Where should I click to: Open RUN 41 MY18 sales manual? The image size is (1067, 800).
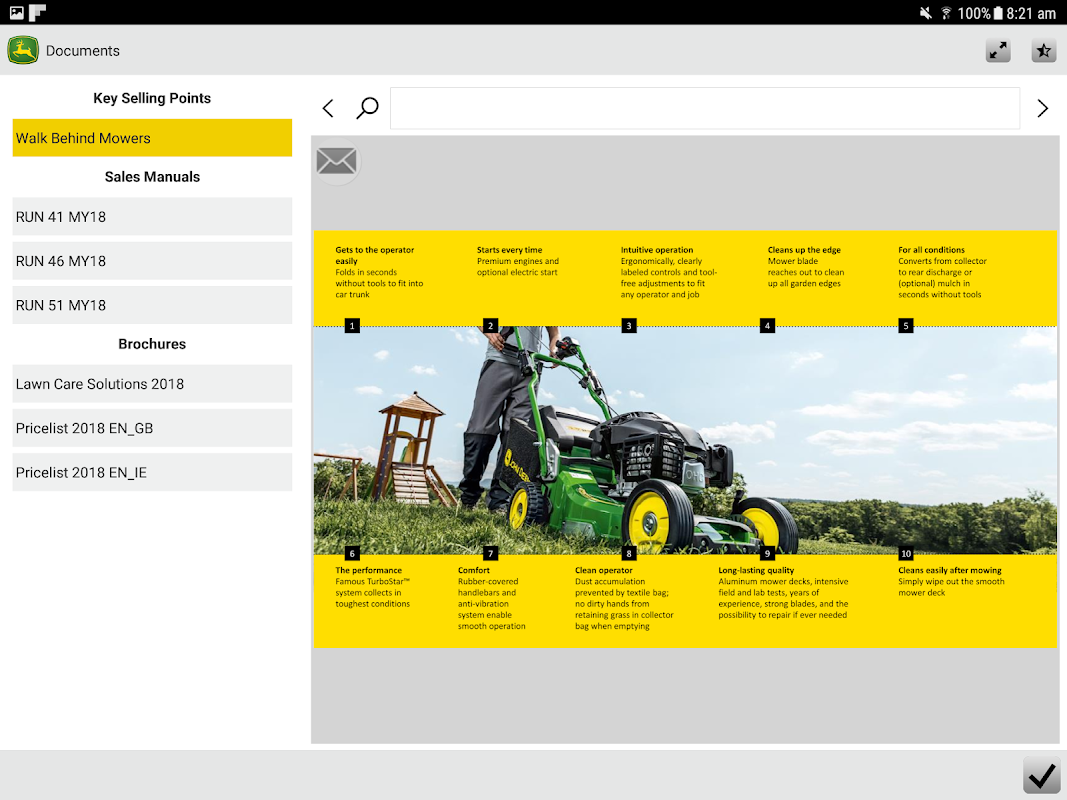[x=152, y=216]
